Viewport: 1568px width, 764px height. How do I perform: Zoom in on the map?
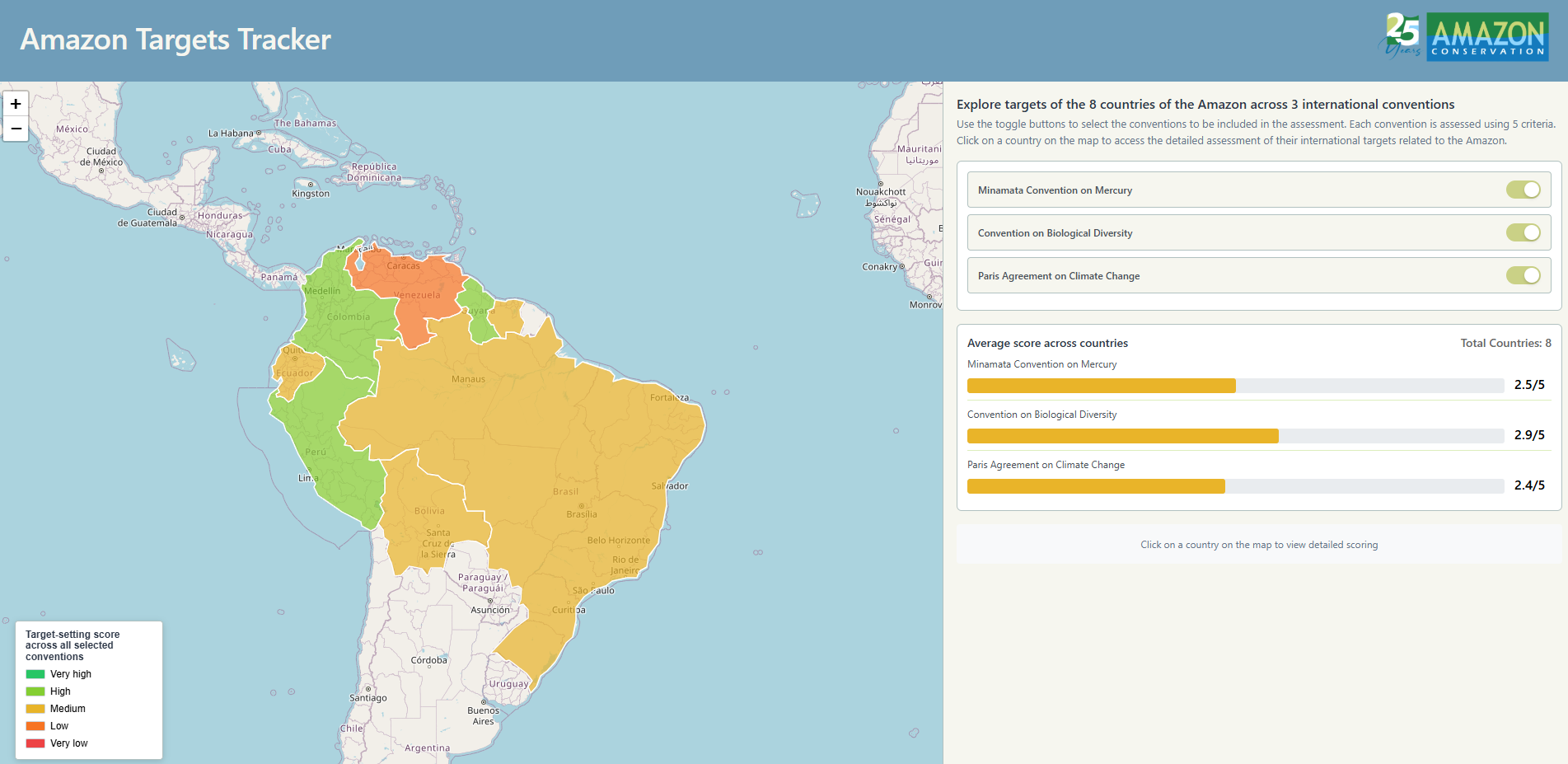pos(16,104)
